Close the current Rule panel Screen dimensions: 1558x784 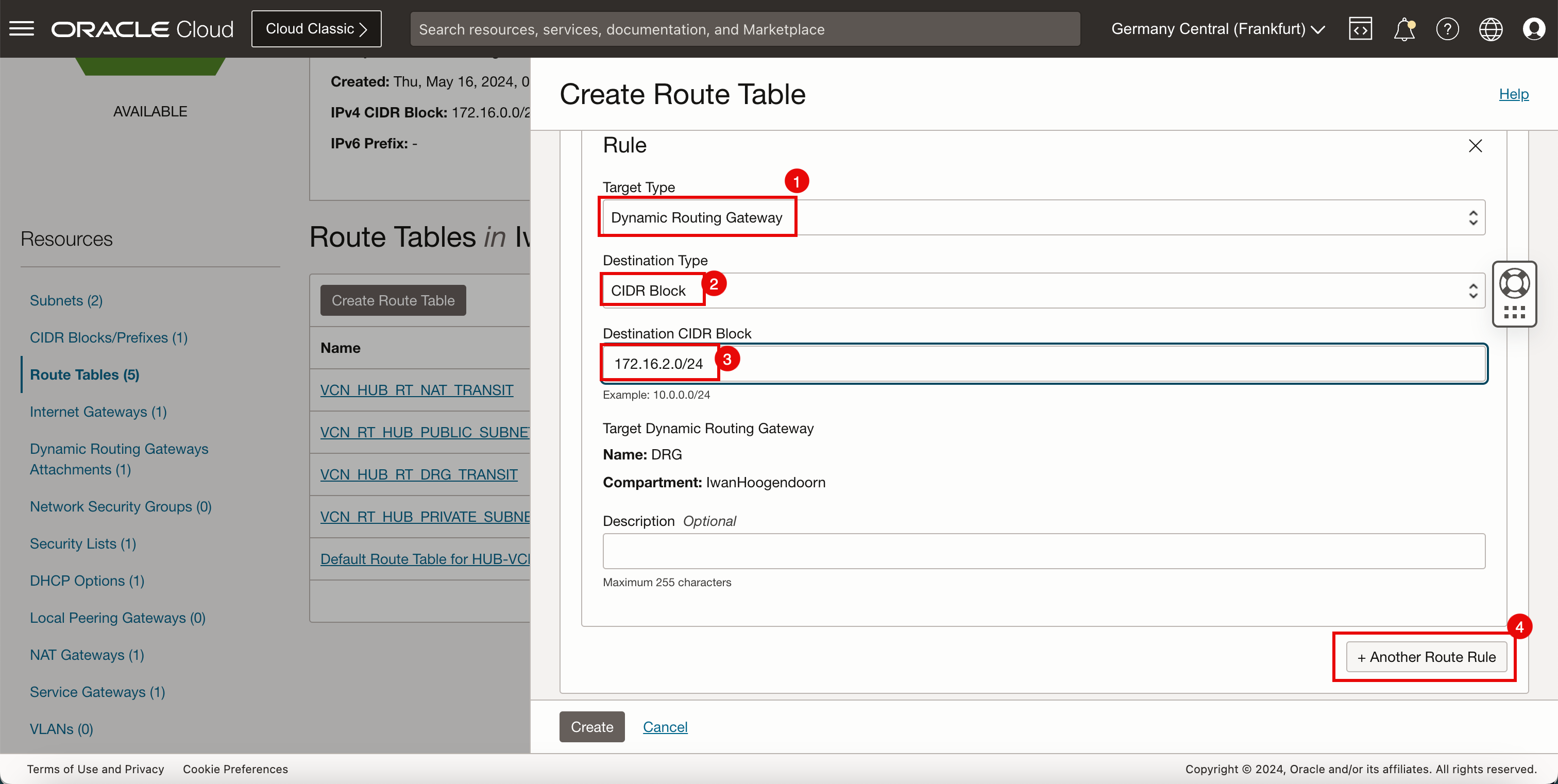[1475, 146]
